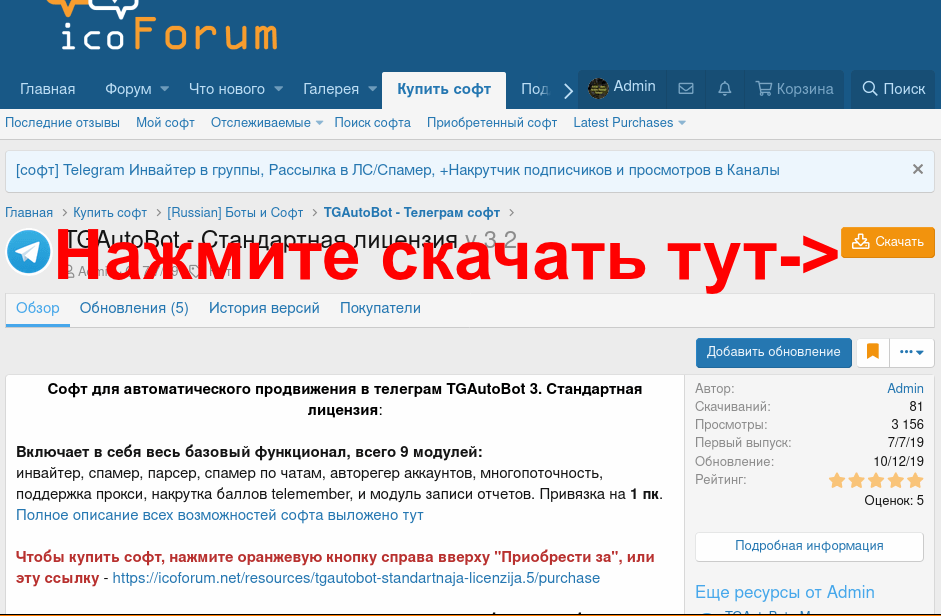Open Последние отзывы link
Viewport: 941px width, 616px height.
pos(62,122)
